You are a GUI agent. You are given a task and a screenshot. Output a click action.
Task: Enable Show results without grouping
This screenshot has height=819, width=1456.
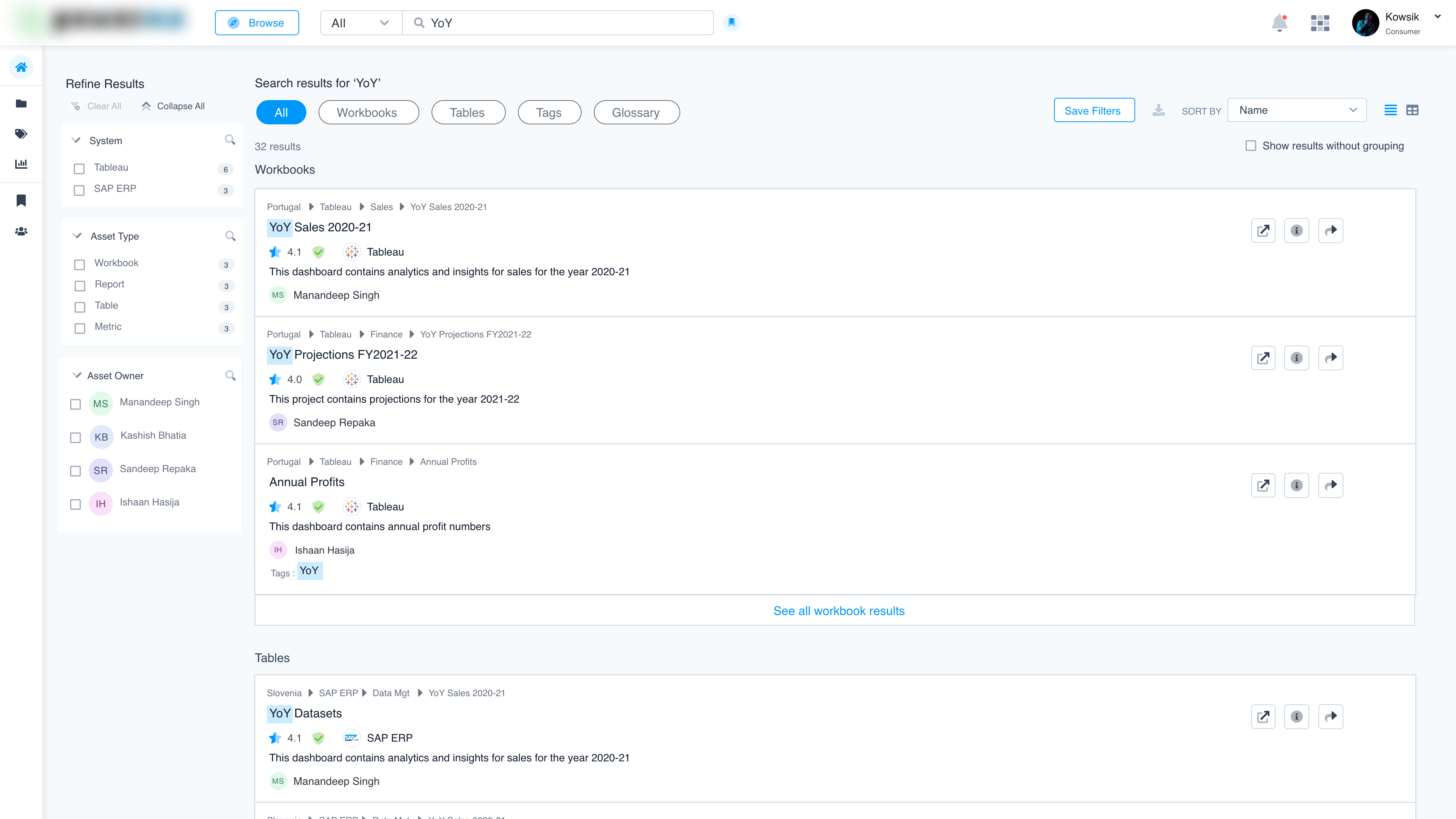click(x=1250, y=146)
